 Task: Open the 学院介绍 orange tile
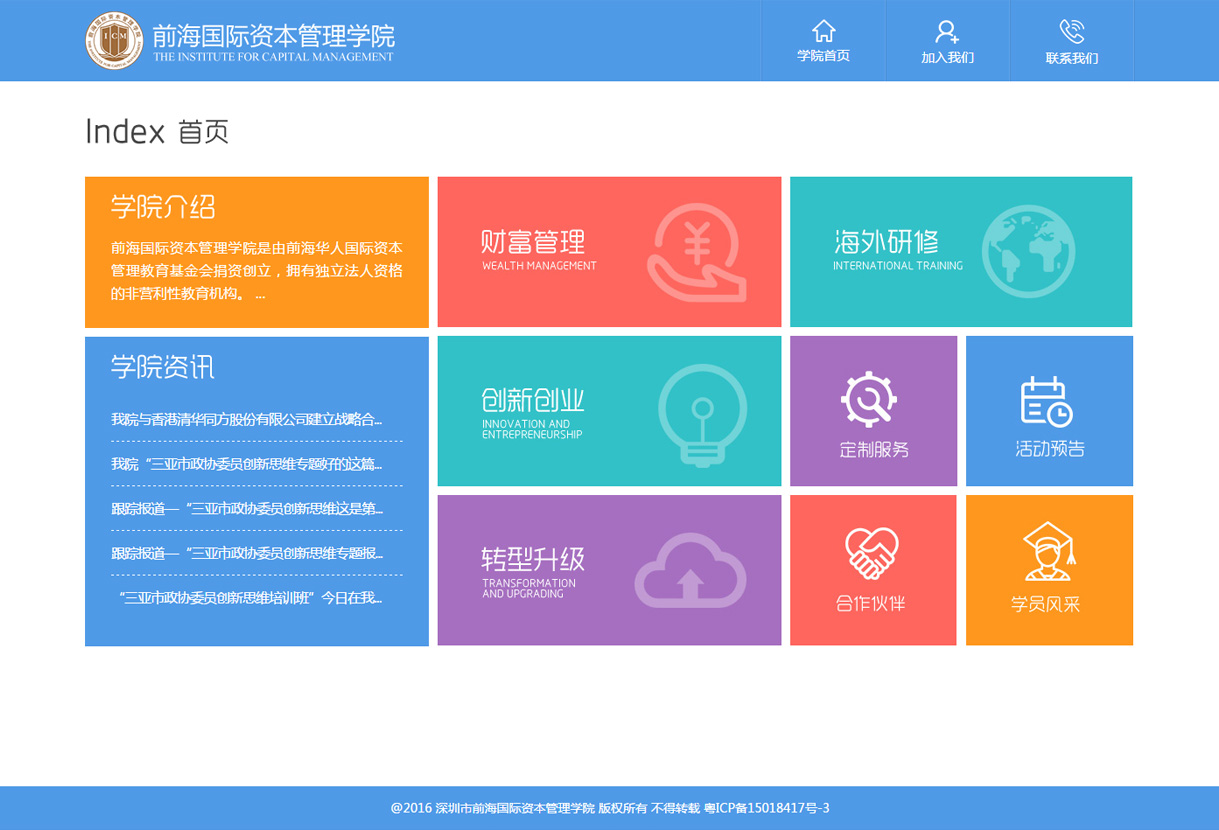coord(256,251)
